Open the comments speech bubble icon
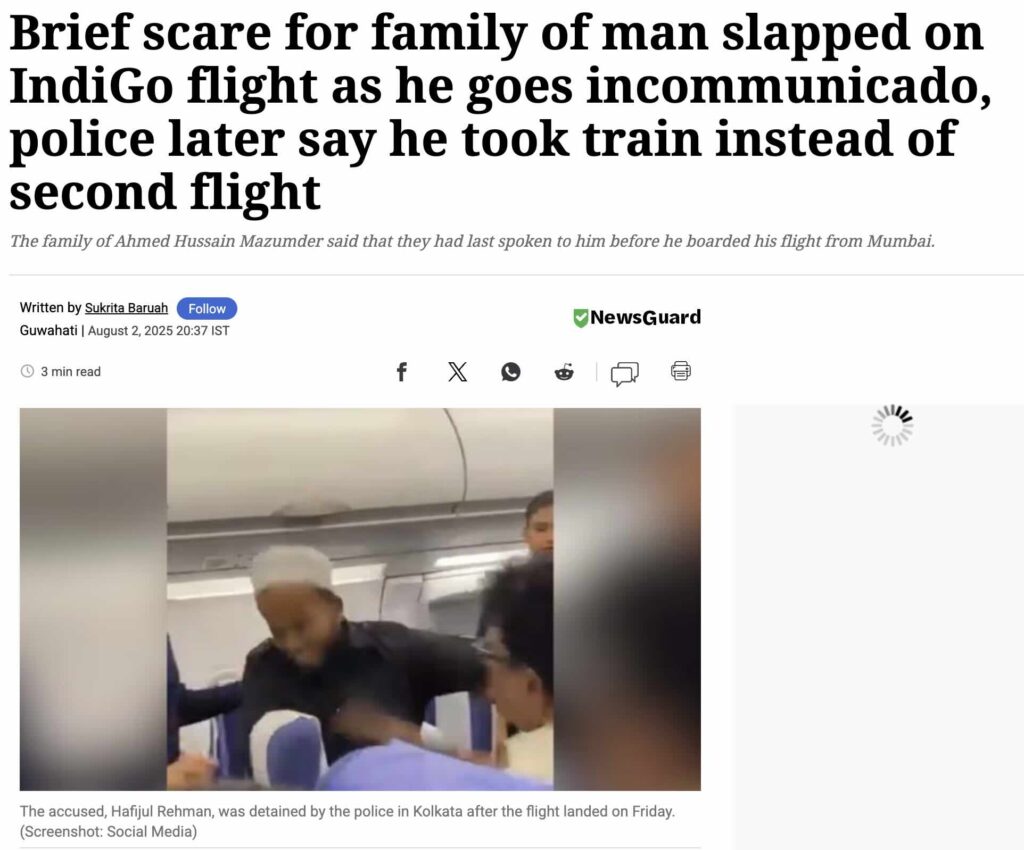 (x=624, y=374)
